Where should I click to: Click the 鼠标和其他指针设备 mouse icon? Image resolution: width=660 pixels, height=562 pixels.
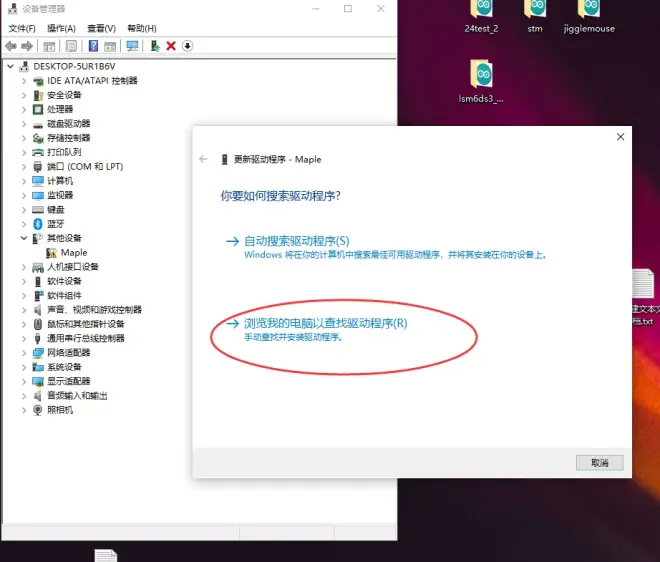(38, 324)
